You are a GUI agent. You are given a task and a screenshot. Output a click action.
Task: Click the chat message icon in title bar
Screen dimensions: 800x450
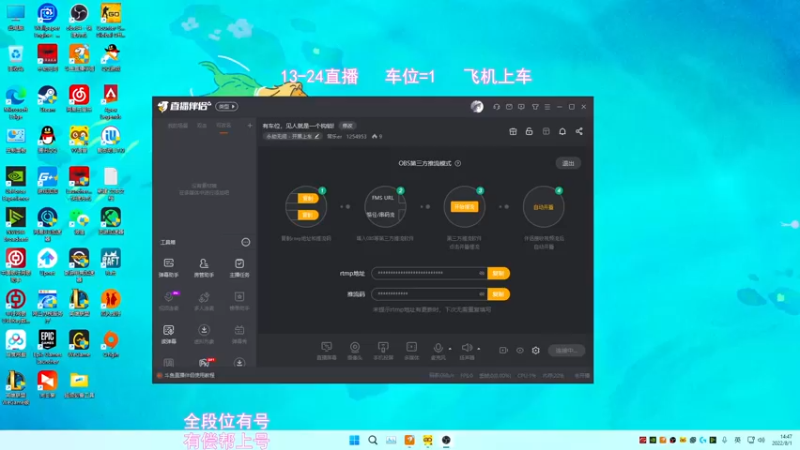521,107
